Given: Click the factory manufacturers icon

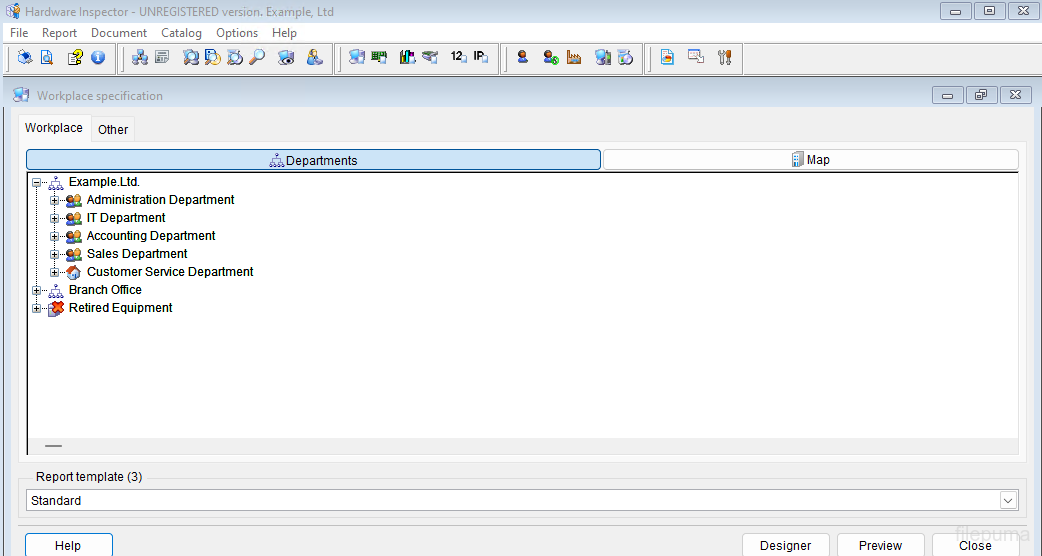Looking at the screenshot, I should pyautogui.click(x=574, y=58).
